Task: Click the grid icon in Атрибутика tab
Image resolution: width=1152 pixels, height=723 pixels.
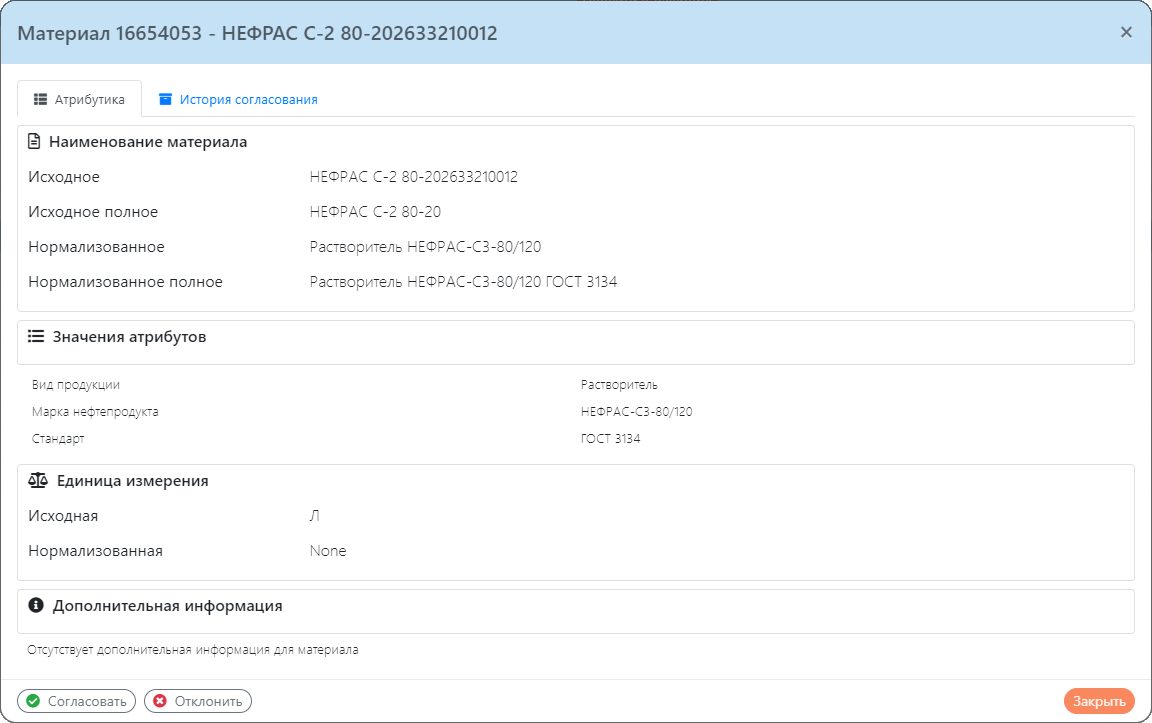Action: (41, 100)
